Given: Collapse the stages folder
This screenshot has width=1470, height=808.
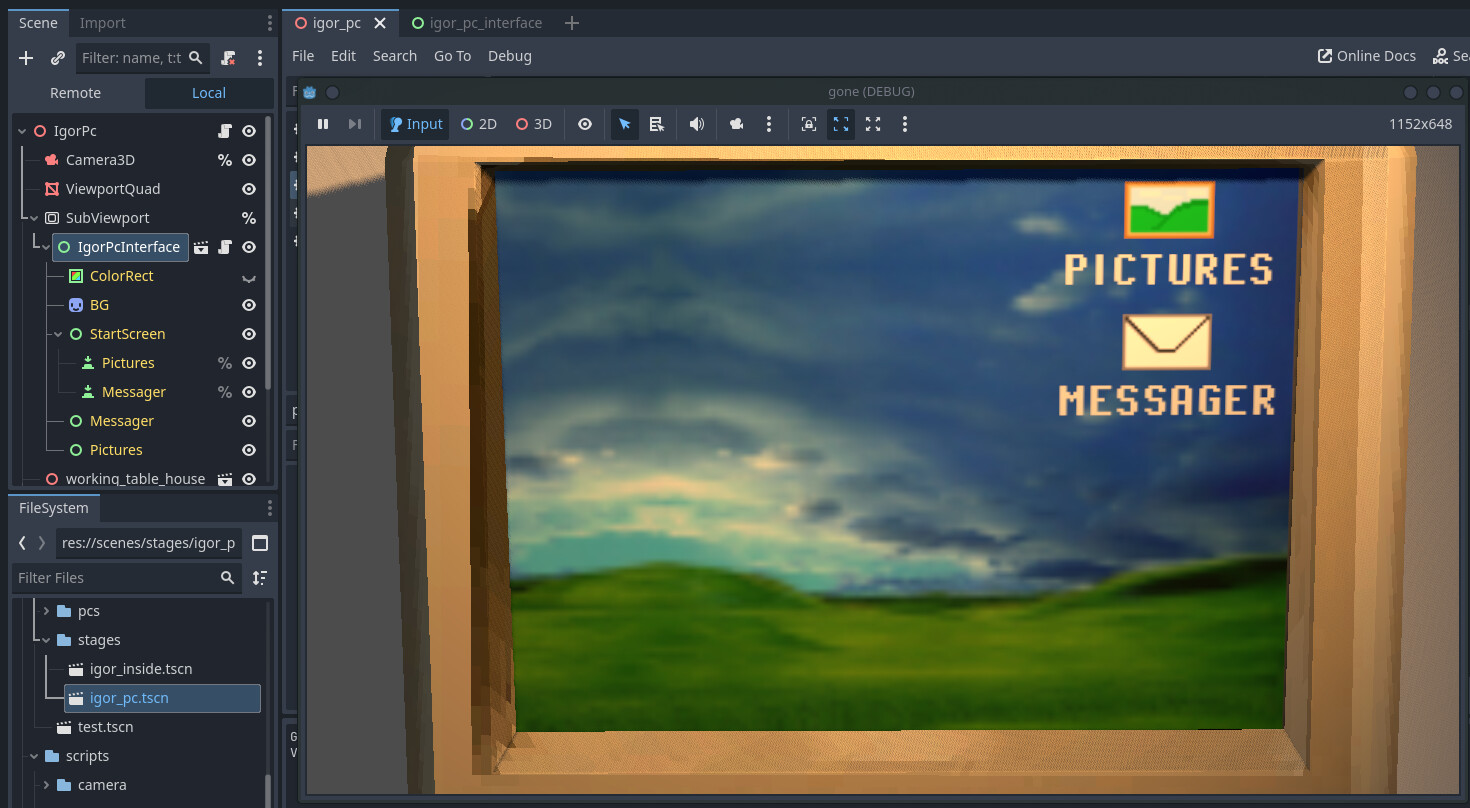Looking at the screenshot, I should point(45,639).
